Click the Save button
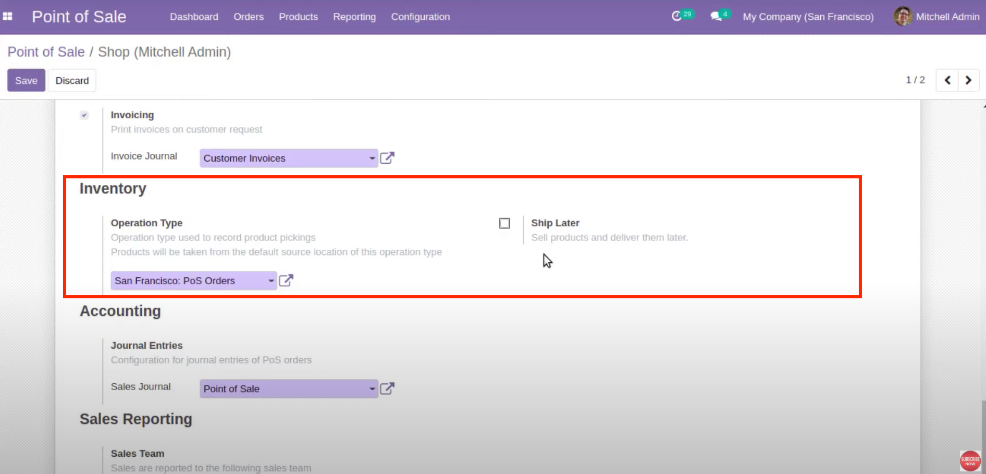This screenshot has height=474, width=986. [26, 81]
